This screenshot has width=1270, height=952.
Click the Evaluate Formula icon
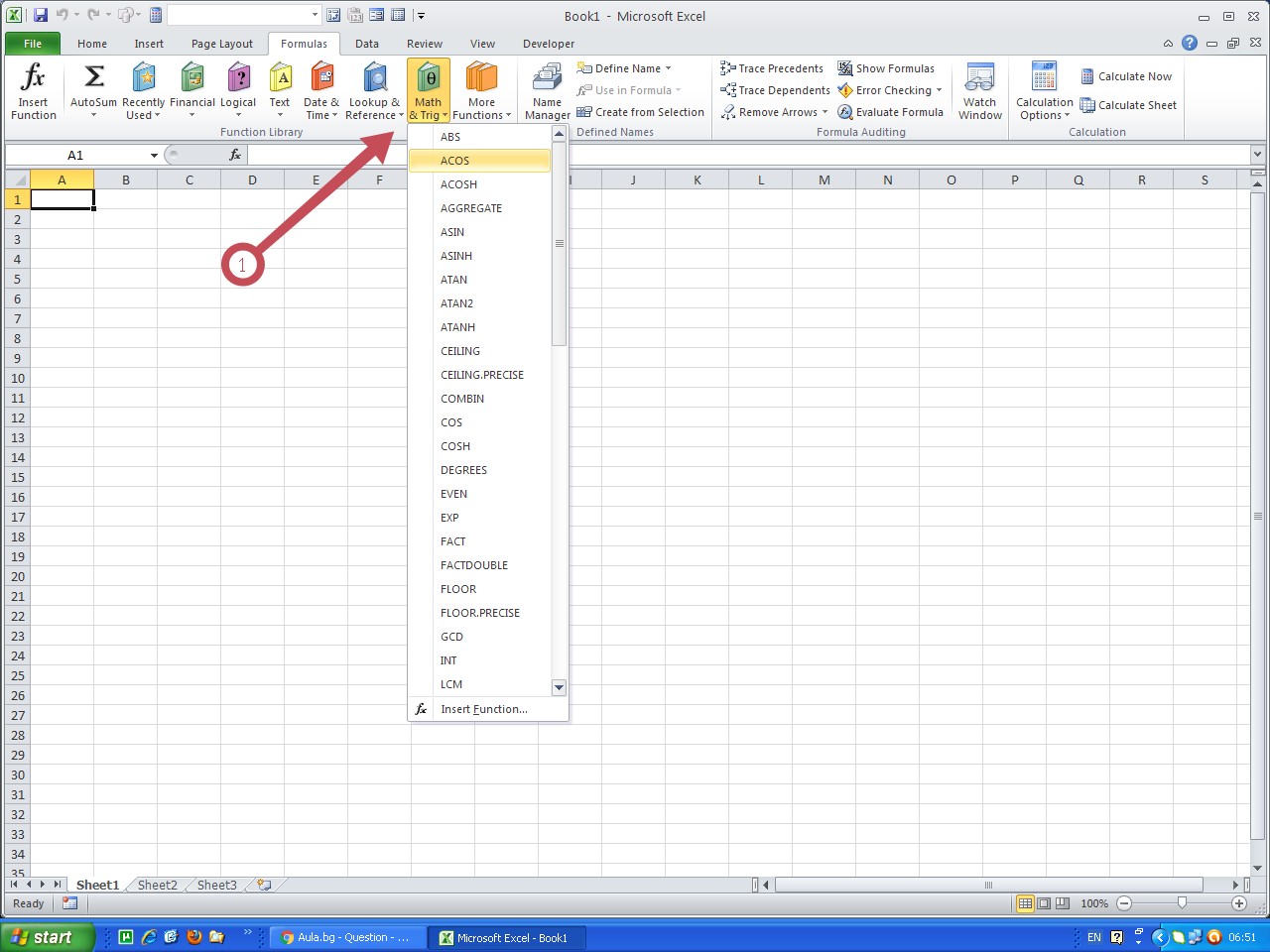click(845, 112)
